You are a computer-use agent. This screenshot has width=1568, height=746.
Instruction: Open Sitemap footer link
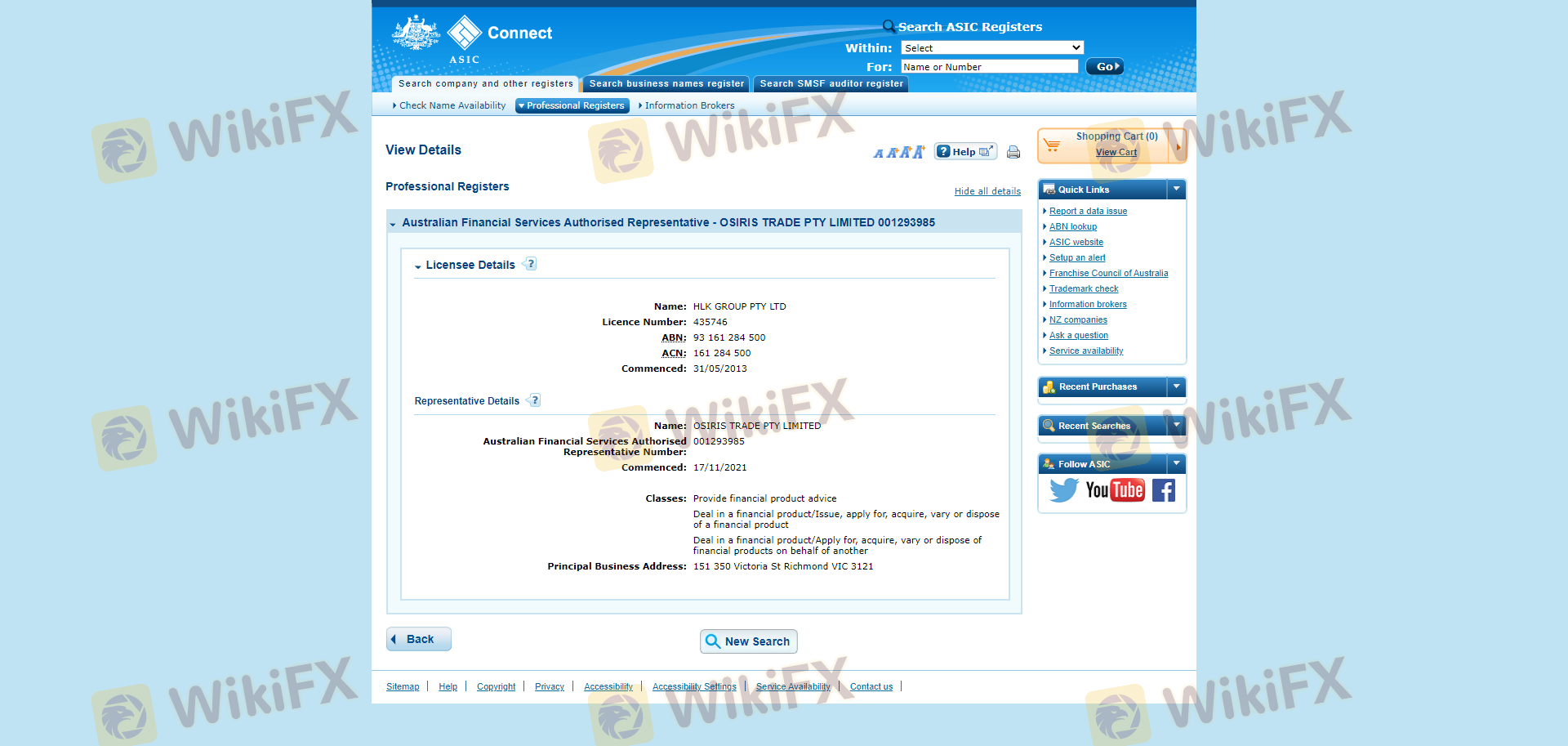pos(403,686)
